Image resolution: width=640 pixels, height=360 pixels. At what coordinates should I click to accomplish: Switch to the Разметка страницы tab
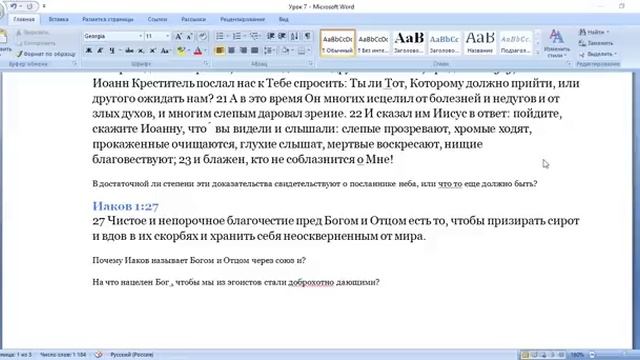coord(108,19)
